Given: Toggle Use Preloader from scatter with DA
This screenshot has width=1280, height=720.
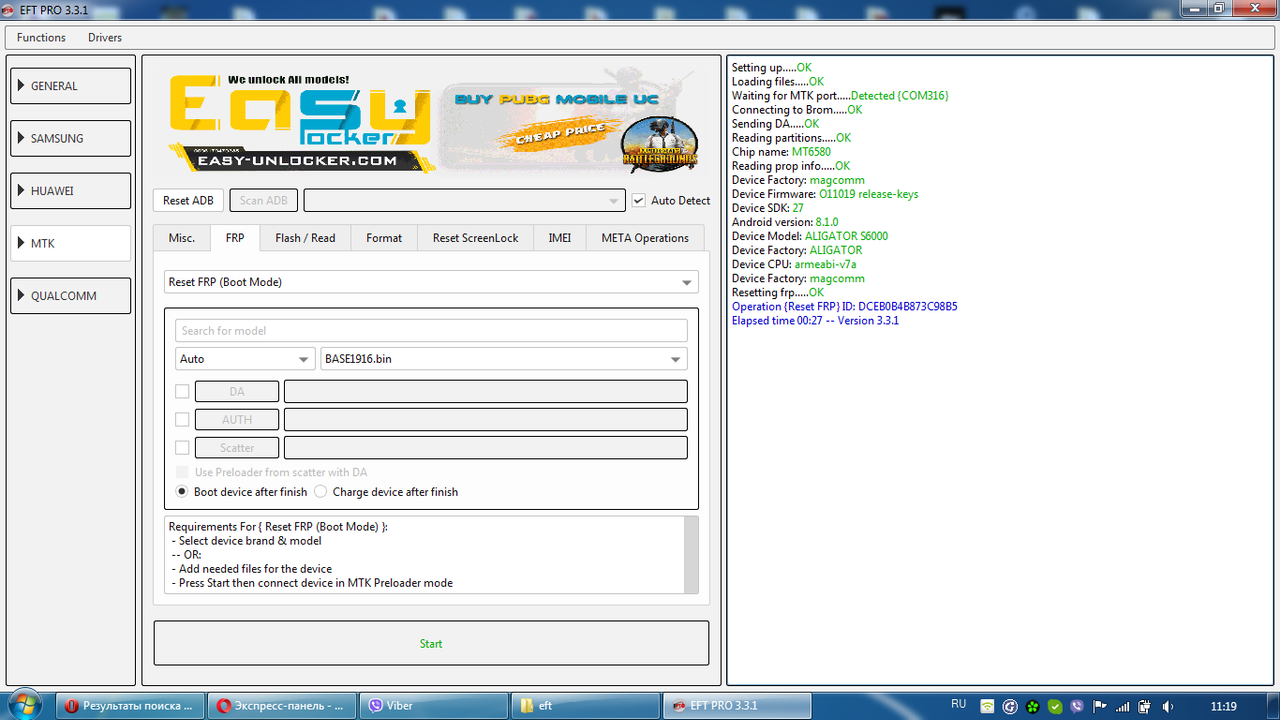Looking at the screenshot, I should point(182,472).
